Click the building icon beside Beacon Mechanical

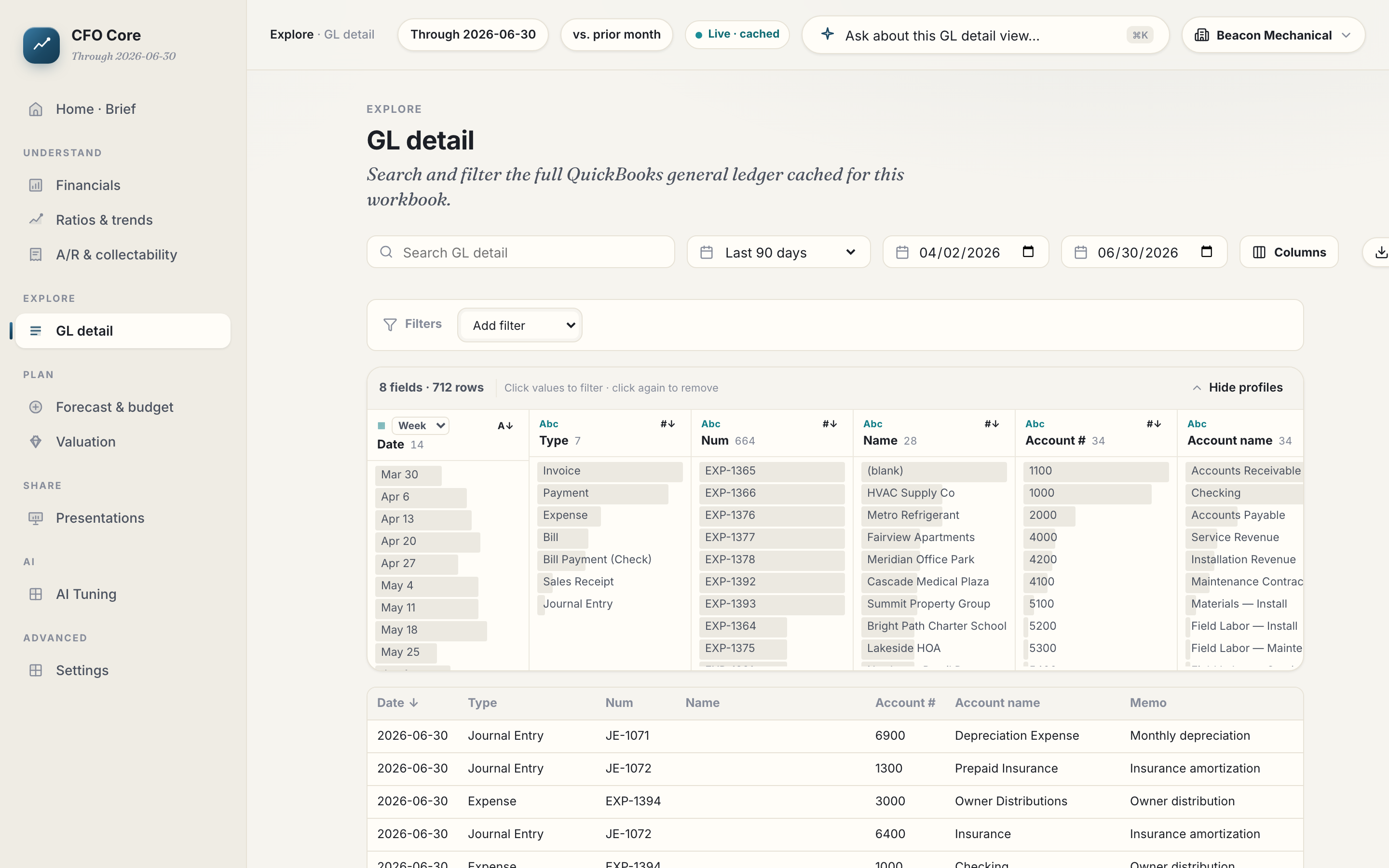pyautogui.click(x=1201, y=35)
